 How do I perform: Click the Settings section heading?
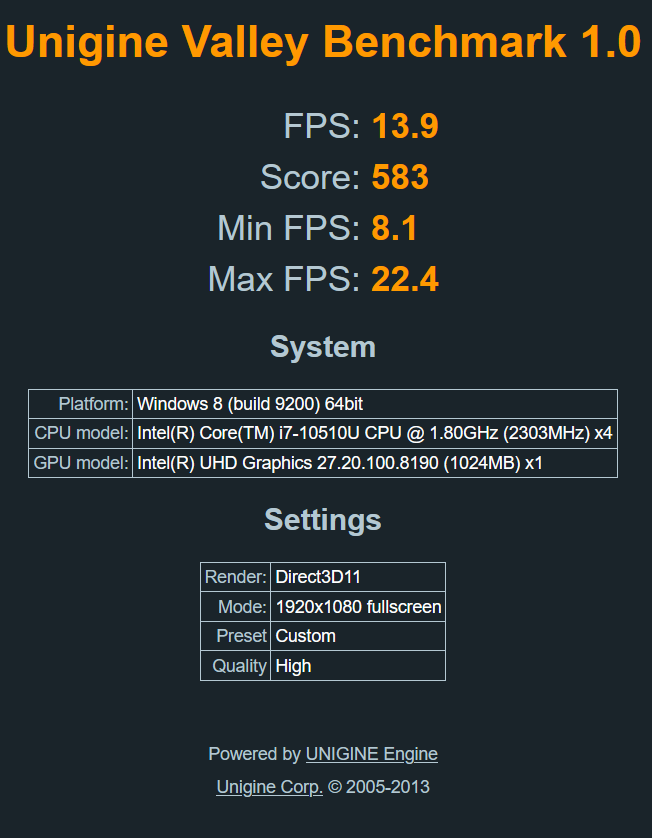(x=323, y=520)
